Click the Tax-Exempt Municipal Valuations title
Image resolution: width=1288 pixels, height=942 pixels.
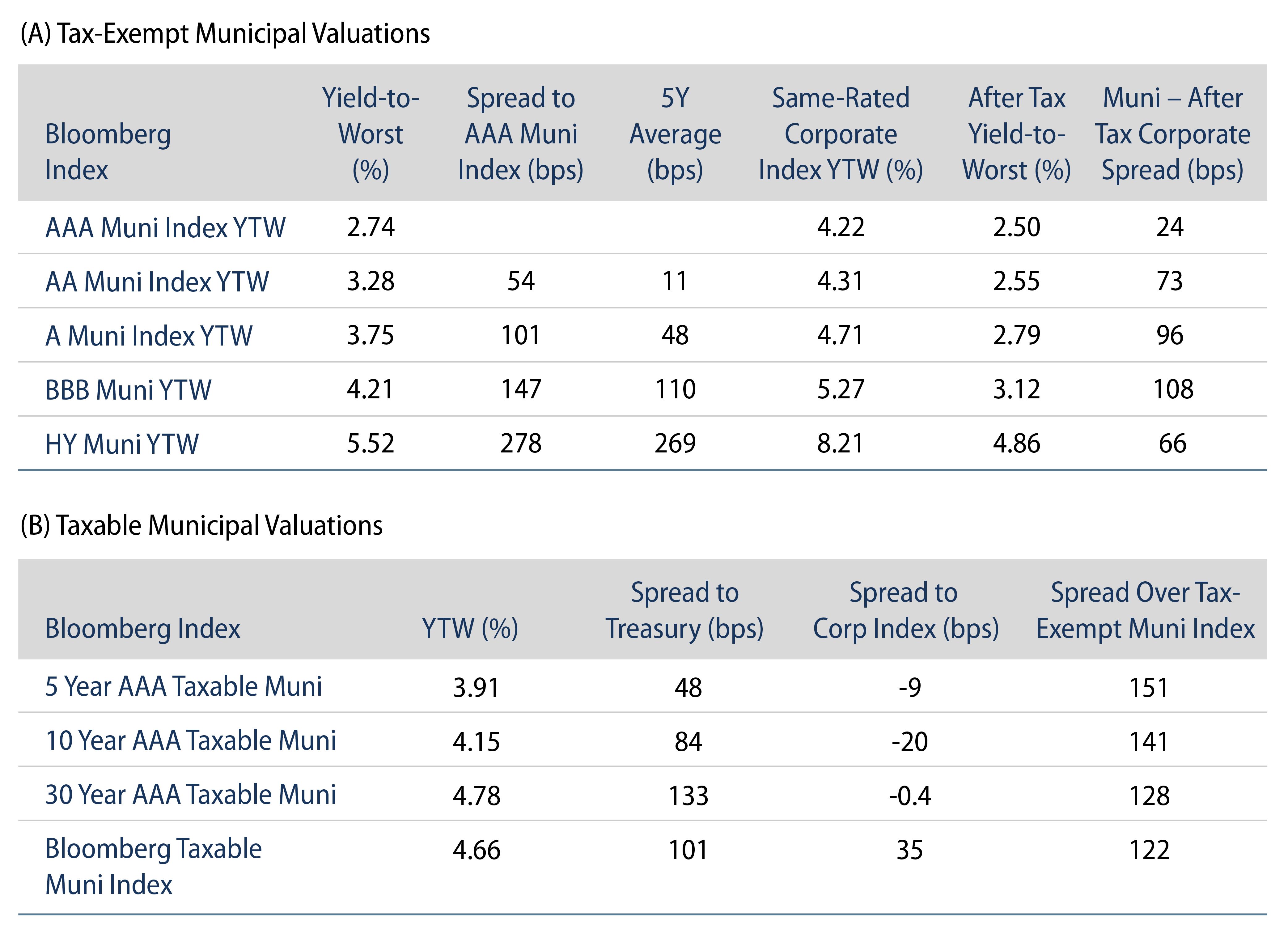coord(225,34)
